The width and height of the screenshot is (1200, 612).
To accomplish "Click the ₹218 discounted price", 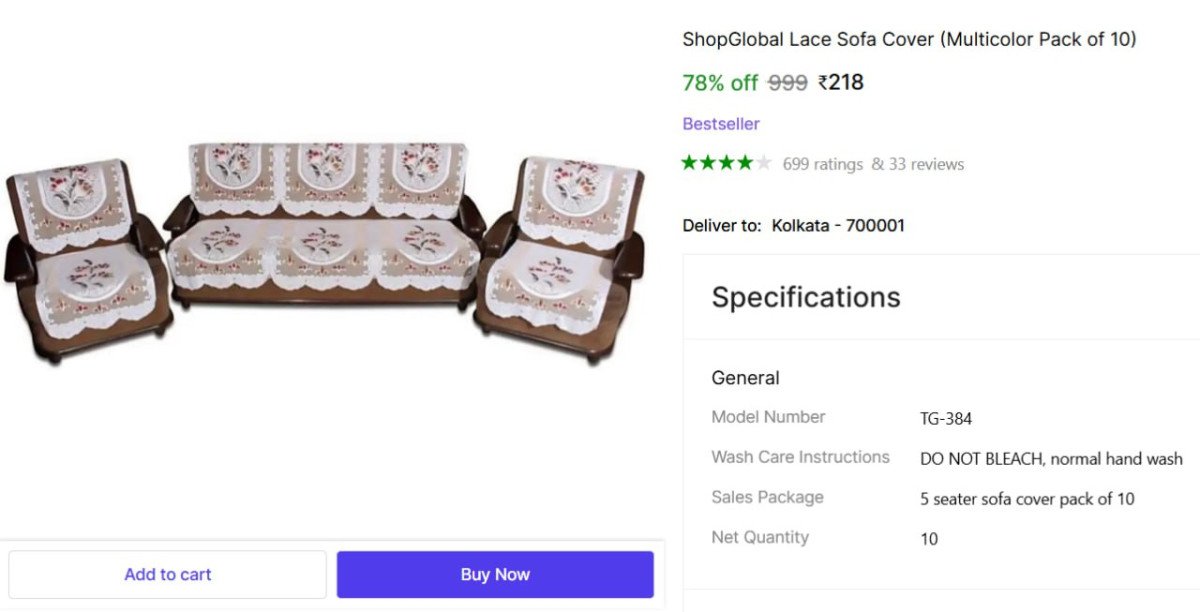I will click(841, 82).
